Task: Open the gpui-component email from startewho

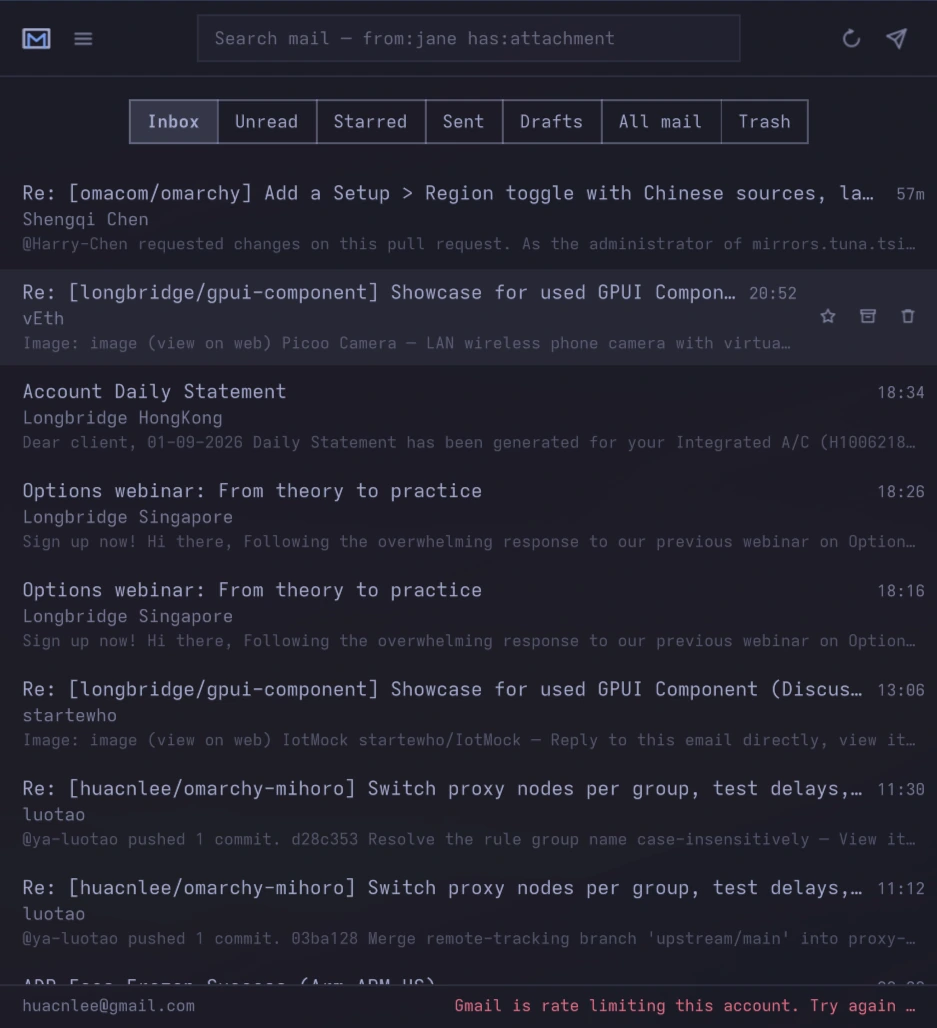Action: click(x=468, y=714)
